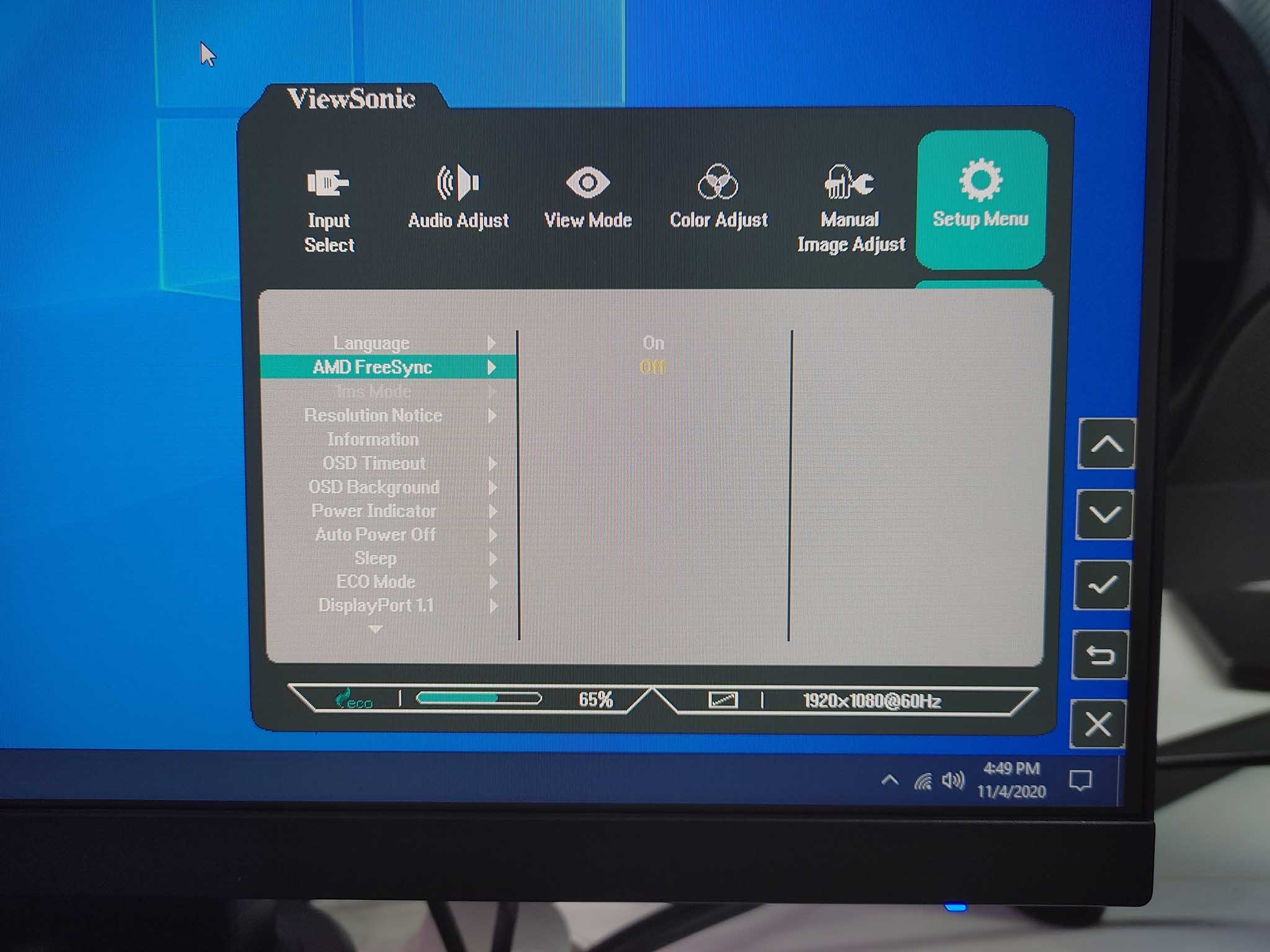Select the Audio Adjust icon

coord(457,183)
